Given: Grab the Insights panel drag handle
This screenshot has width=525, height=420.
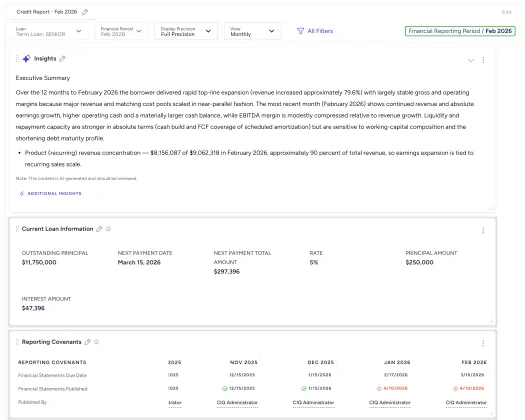Looking at the screenshot, I should (17, 59).
